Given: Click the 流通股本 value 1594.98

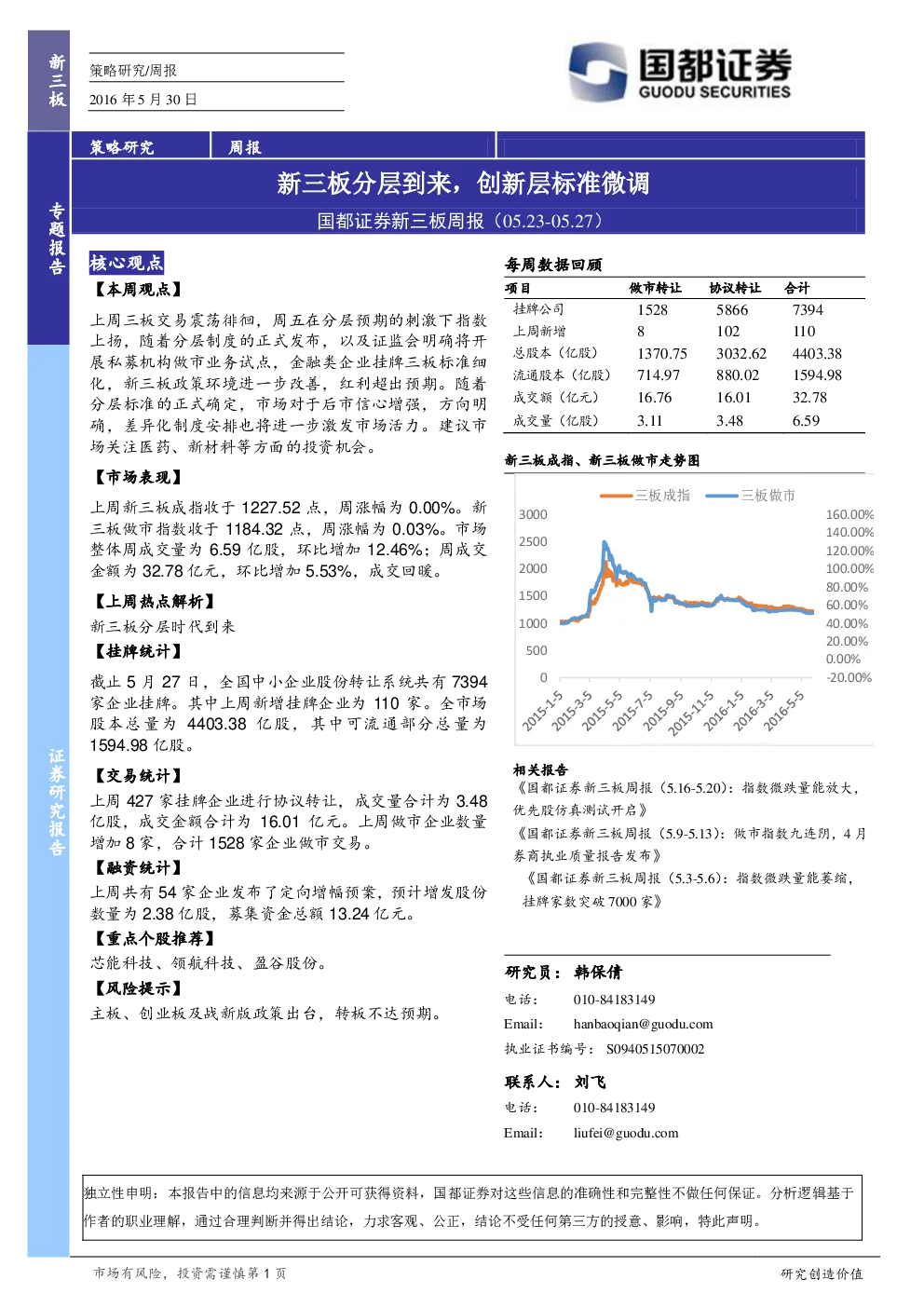Looking at the screenshot, I should (x=817, y=375).
